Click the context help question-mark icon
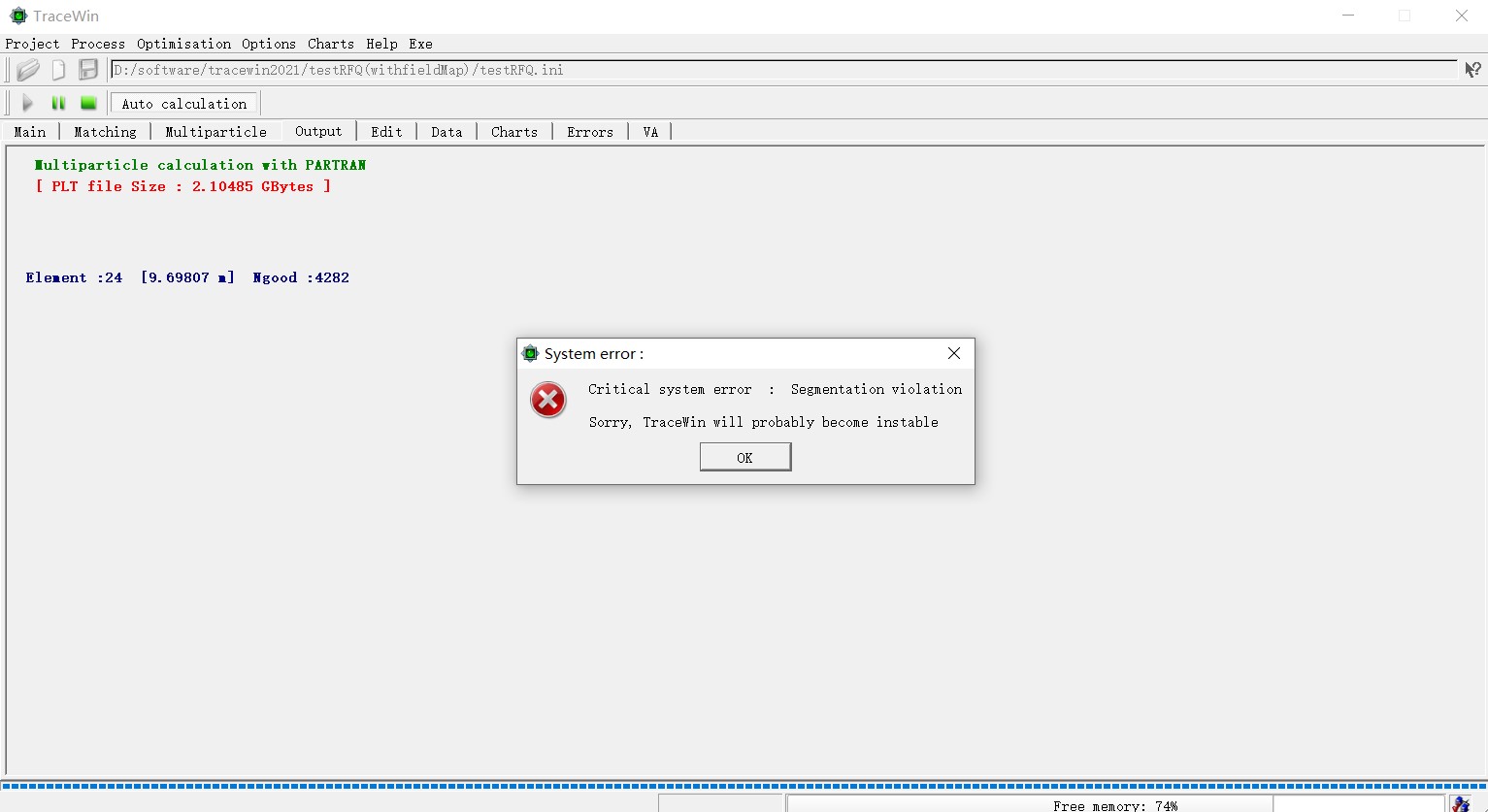 1472,70
